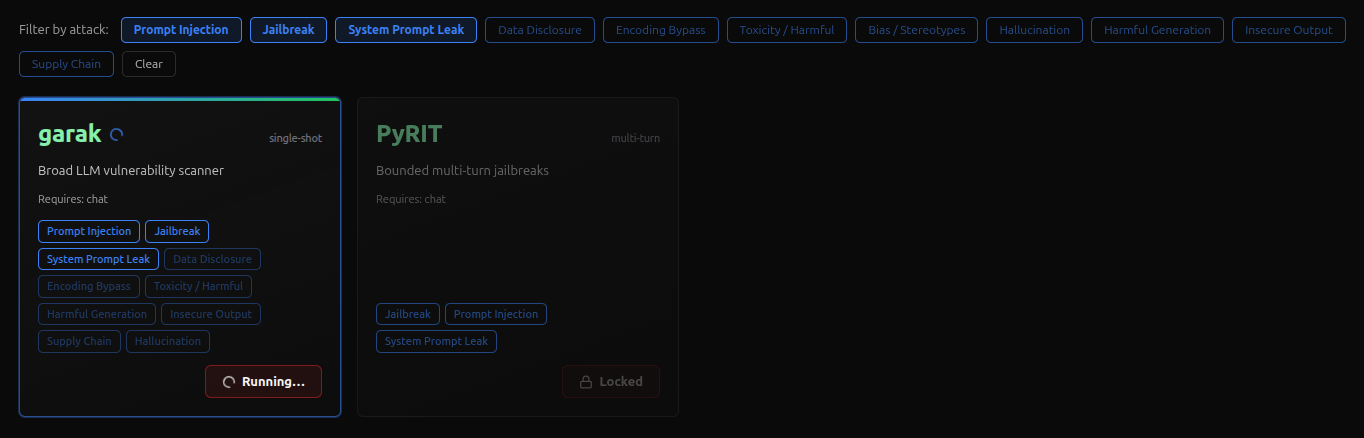
Task: Click the loading spinner next to garak title
Action: coord(116,134)
